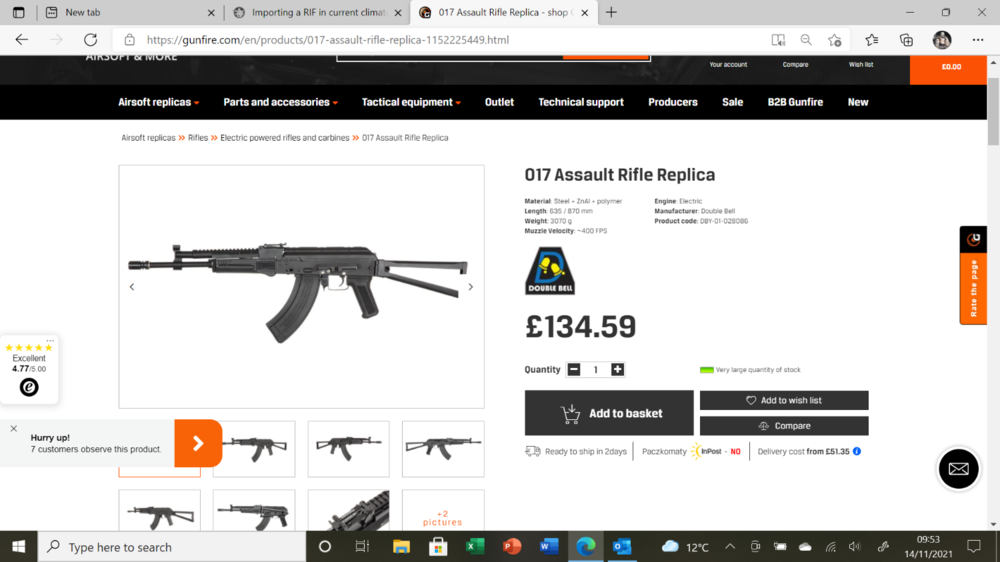Expand Parts and accessories dropdown
This screenshot has width=1000, height=562.
pyautogui.click(x=280, y=102)
